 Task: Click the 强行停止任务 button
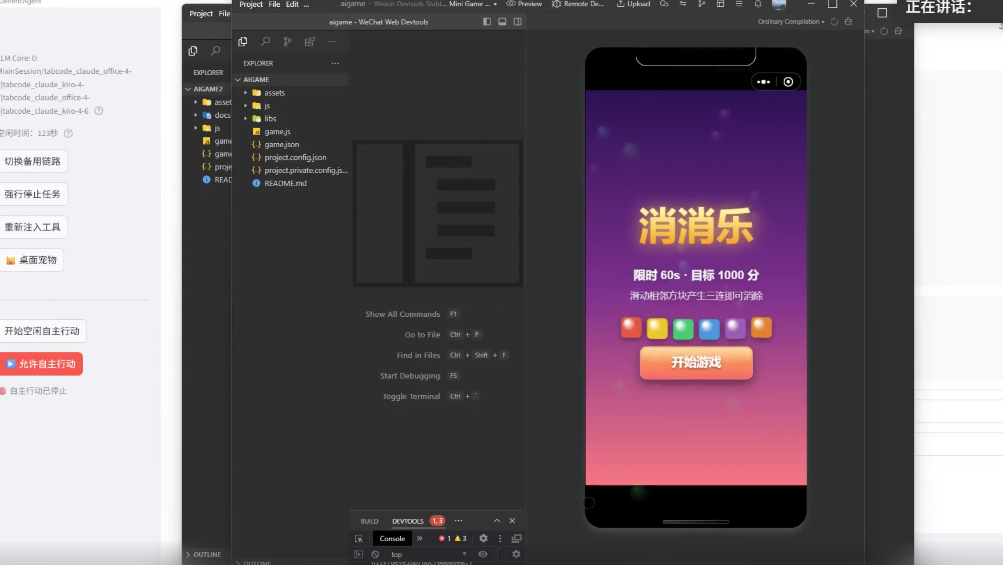pyautogui.click(x=33, y=194)
